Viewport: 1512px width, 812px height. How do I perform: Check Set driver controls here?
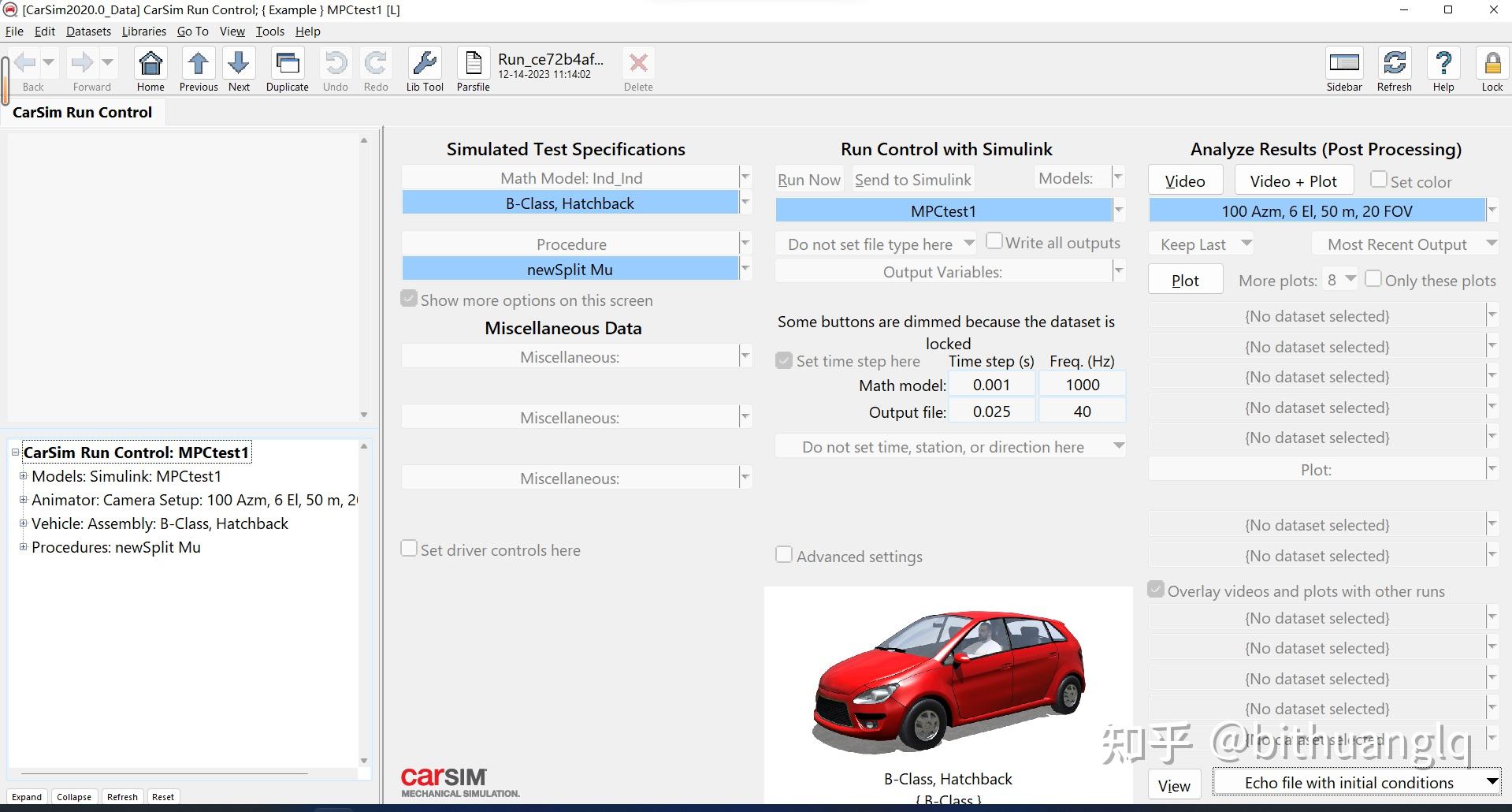coord(409,549)
